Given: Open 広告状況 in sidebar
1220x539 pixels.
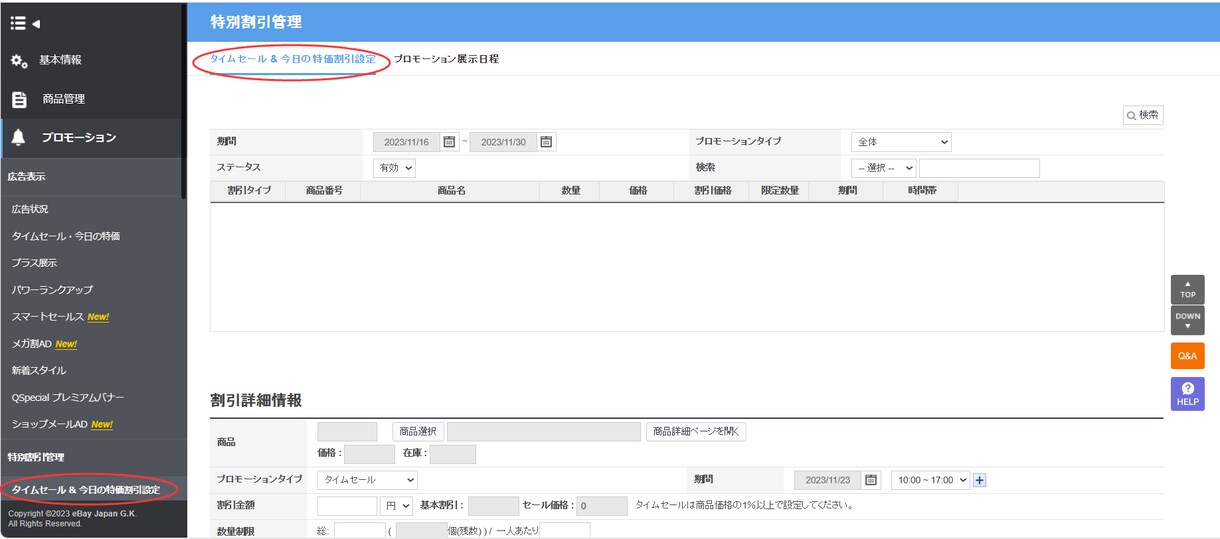Looking at the screenshot, I should (x=30, y=209).
